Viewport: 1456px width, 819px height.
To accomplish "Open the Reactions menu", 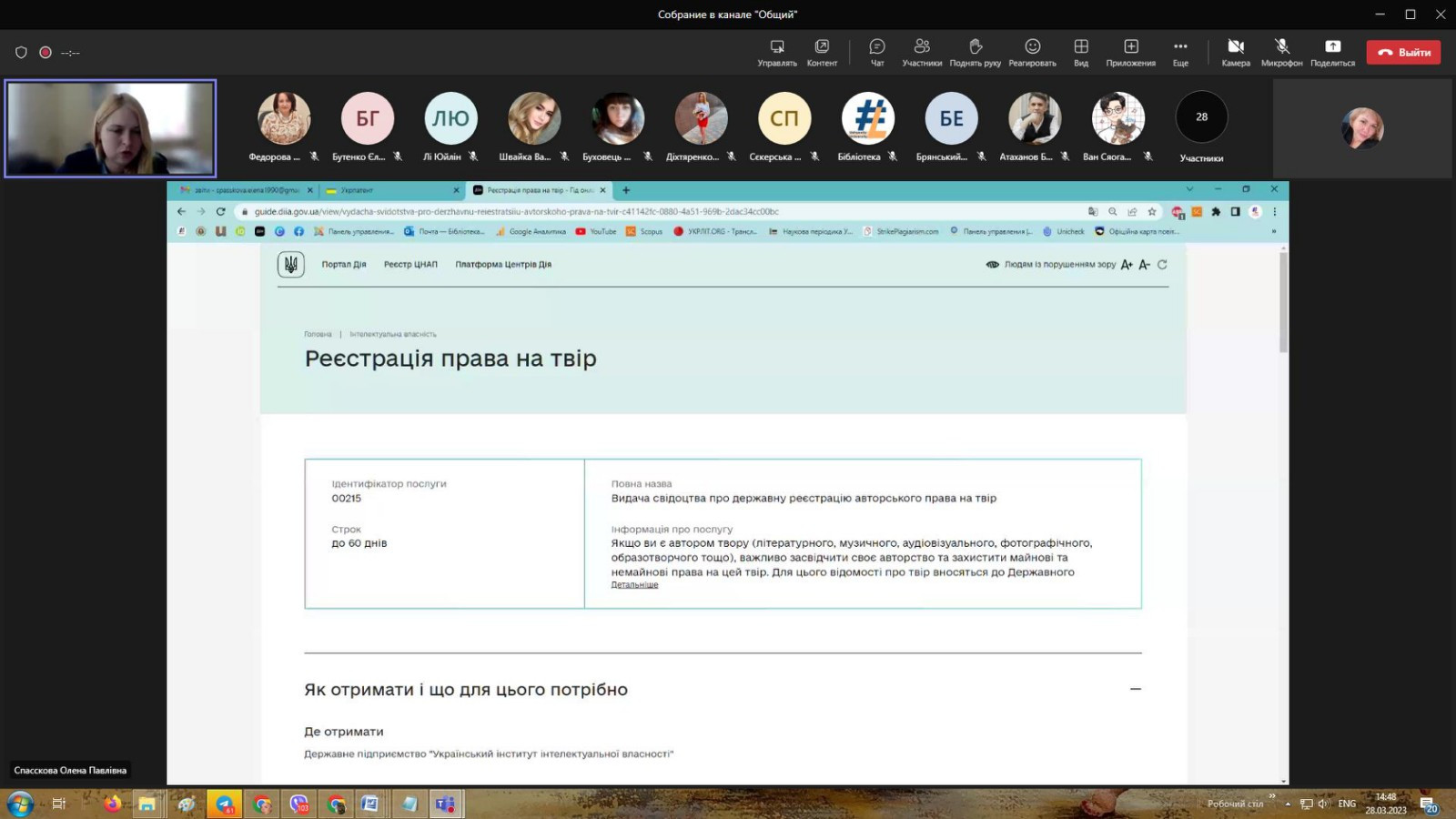I will tap(1032, 52).
